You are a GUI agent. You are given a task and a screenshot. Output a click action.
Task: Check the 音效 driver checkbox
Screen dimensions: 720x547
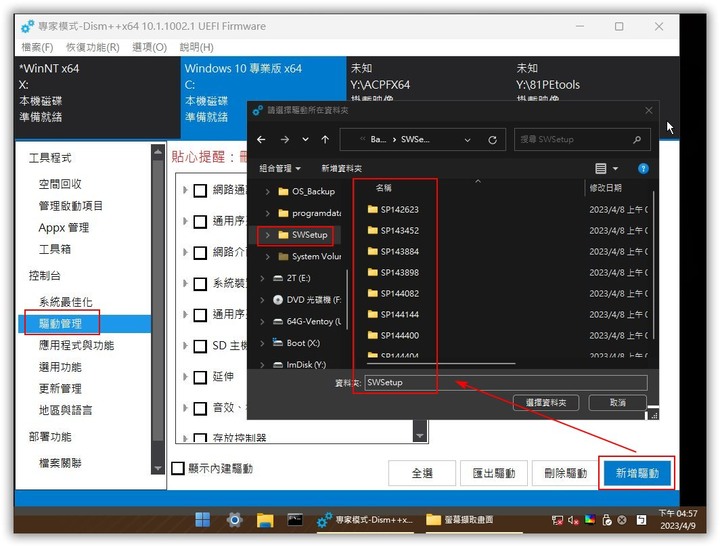coord(200,409)
